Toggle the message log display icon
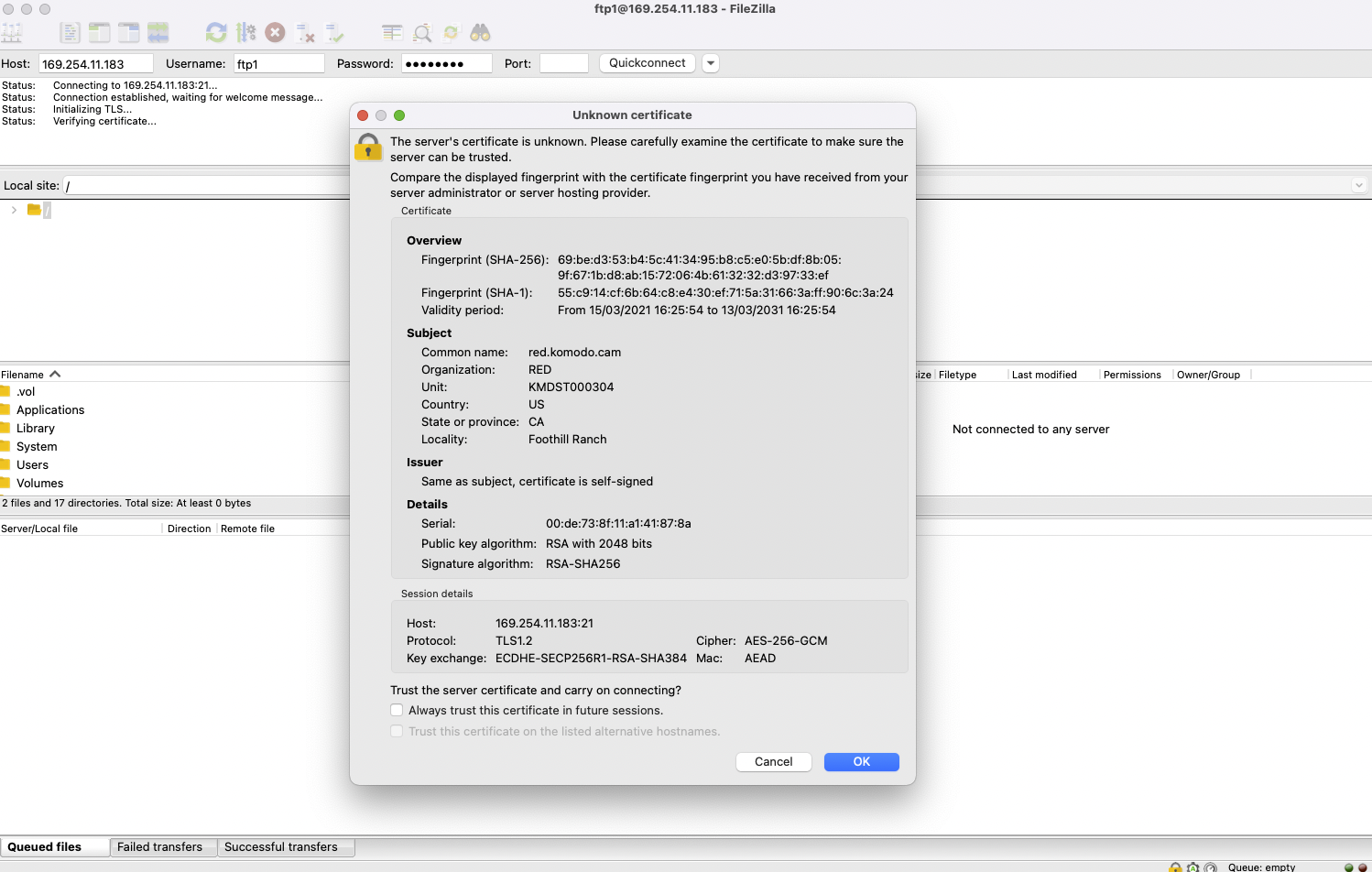 pyautogui.click(x=70, y=33)
